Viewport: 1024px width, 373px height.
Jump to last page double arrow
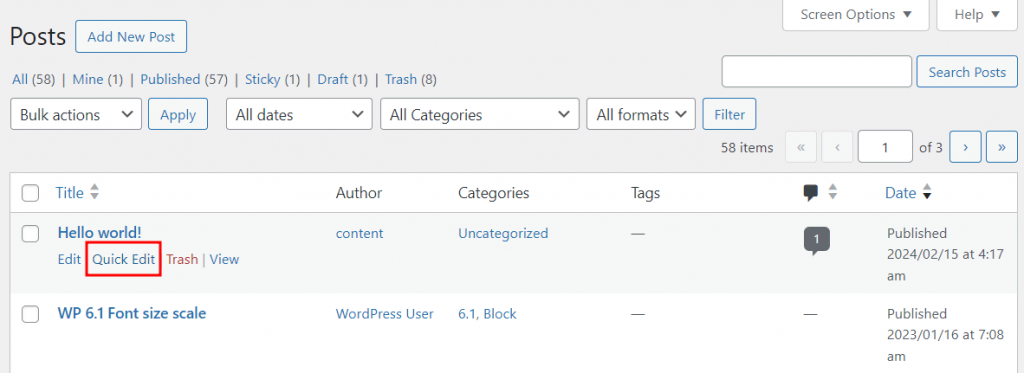point(1002,147)
